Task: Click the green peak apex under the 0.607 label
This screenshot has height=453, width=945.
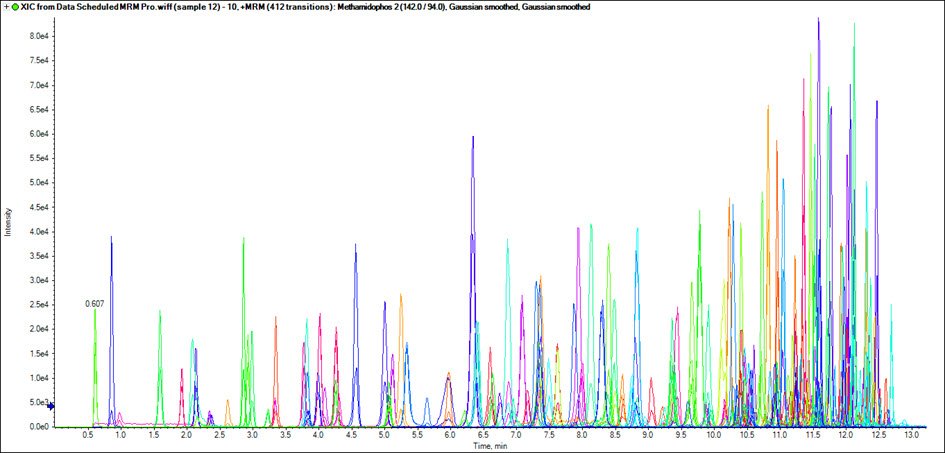Action: pos(95,311)
